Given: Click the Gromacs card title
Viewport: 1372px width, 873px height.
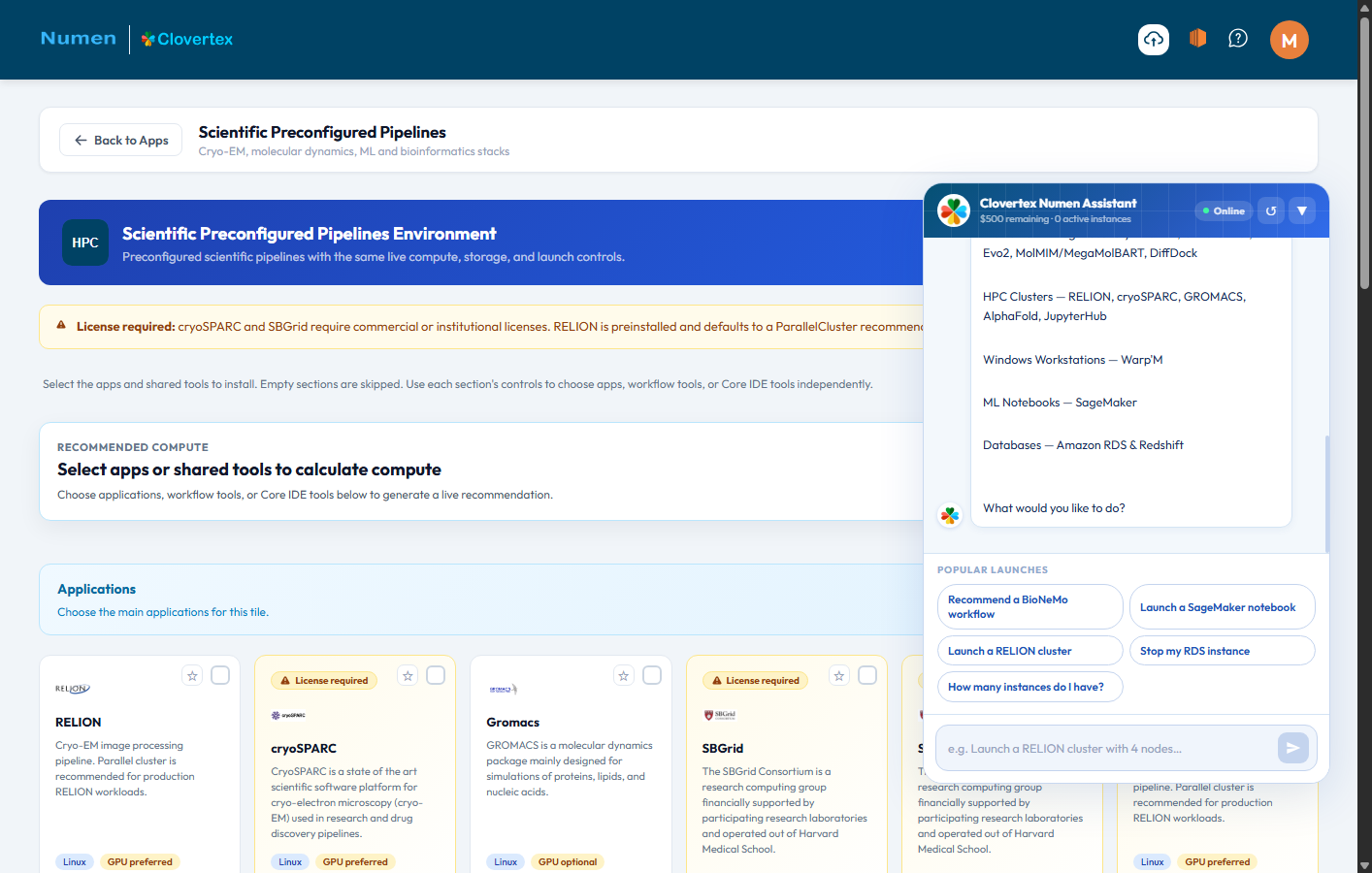Looking at the screenshot, I should (x=513, y=722).
